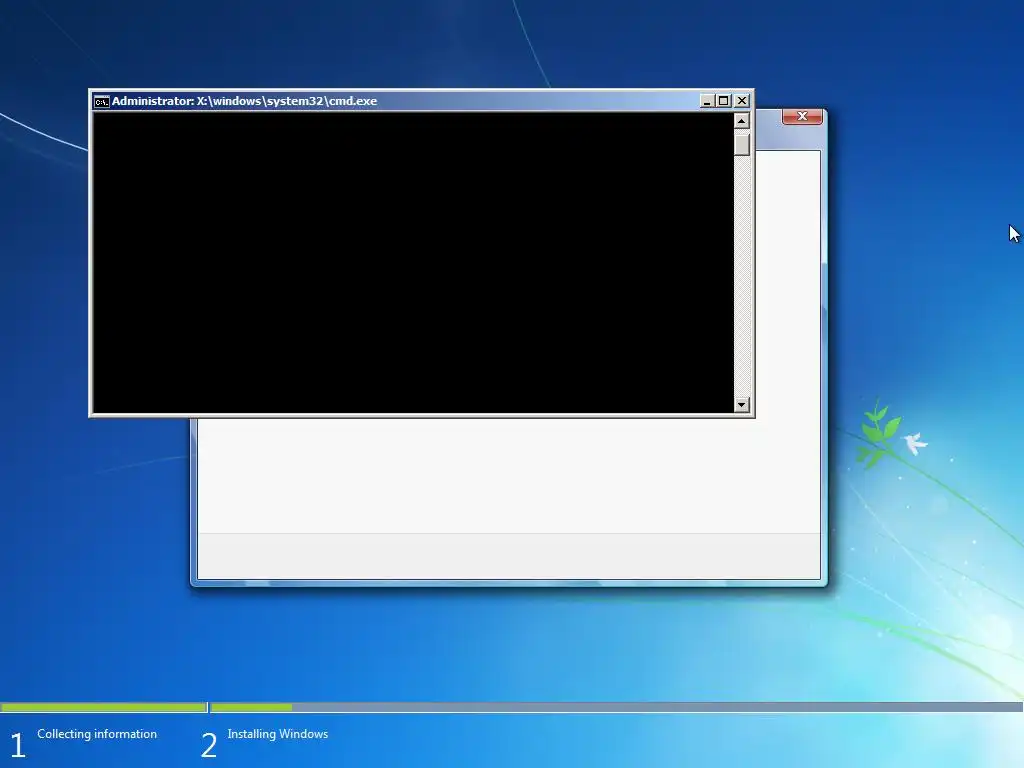Click the 'Collecting information' step label
The image size is (1024, 768).
(x=97, y=734)
